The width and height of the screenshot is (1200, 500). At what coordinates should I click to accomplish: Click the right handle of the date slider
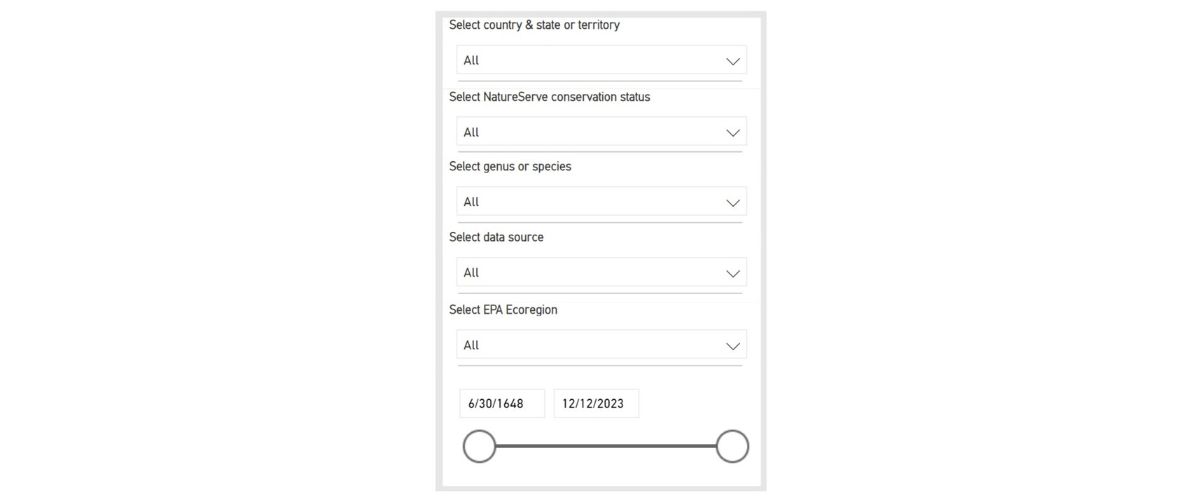click(732, 446)
